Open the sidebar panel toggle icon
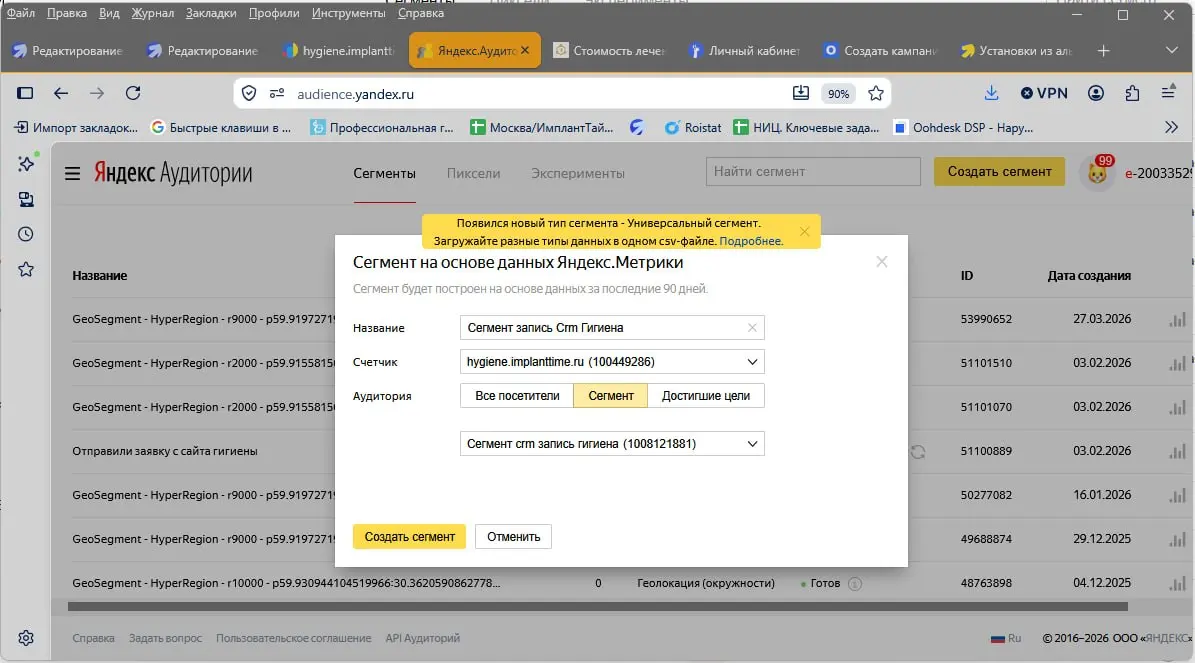The height and width of the screenshot is (663, 1195). tap(25, 93)
